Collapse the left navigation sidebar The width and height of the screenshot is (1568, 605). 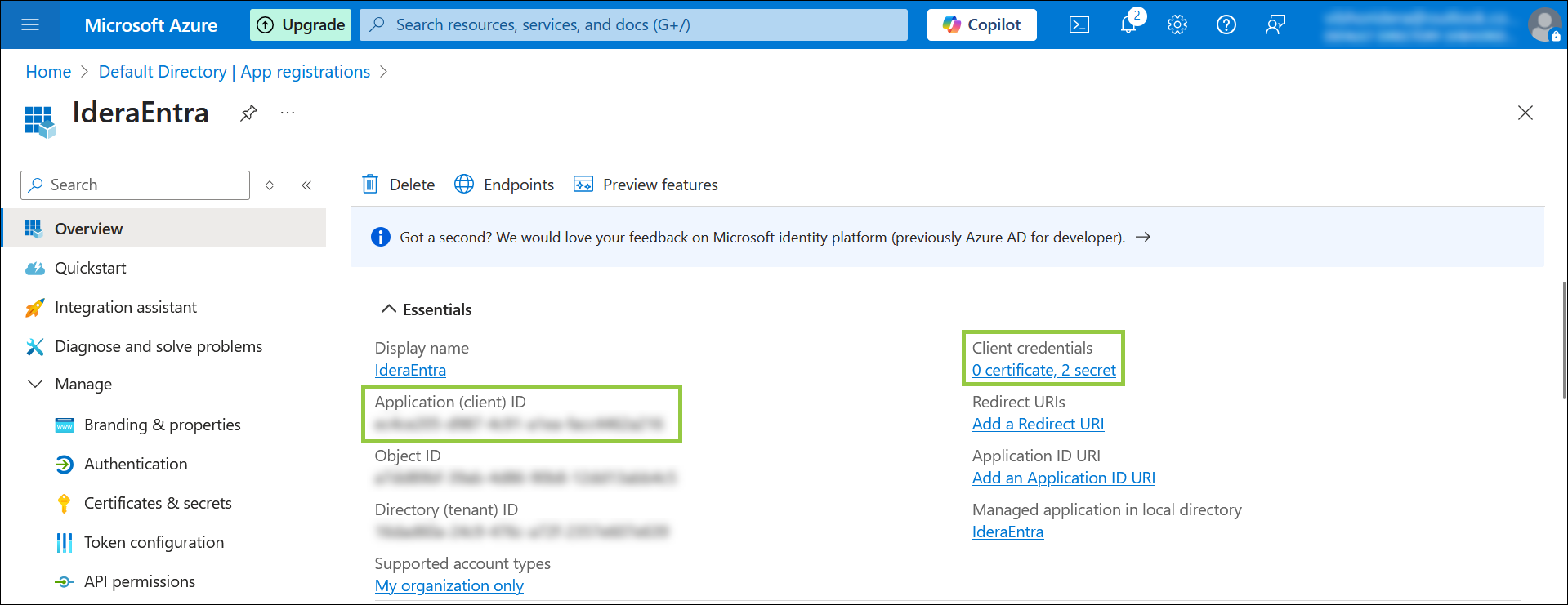tap(306, 185)
